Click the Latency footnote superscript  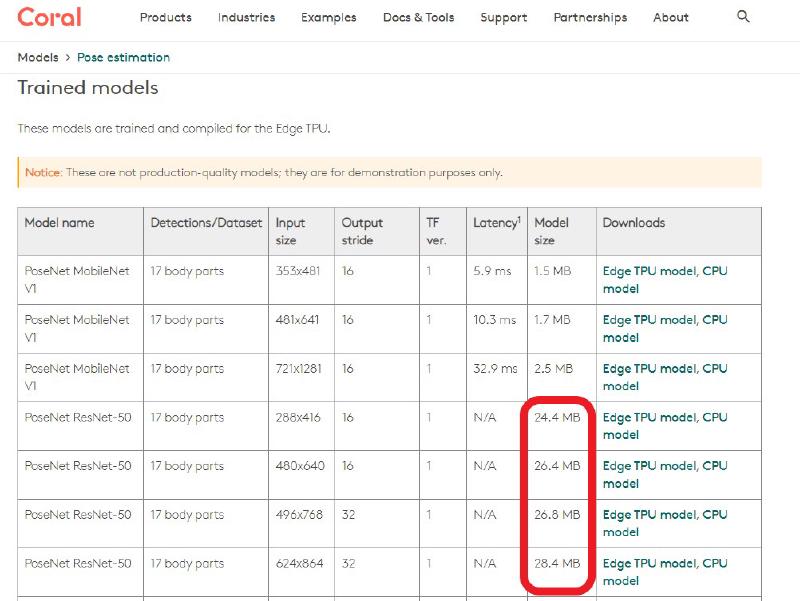point(518,220)
